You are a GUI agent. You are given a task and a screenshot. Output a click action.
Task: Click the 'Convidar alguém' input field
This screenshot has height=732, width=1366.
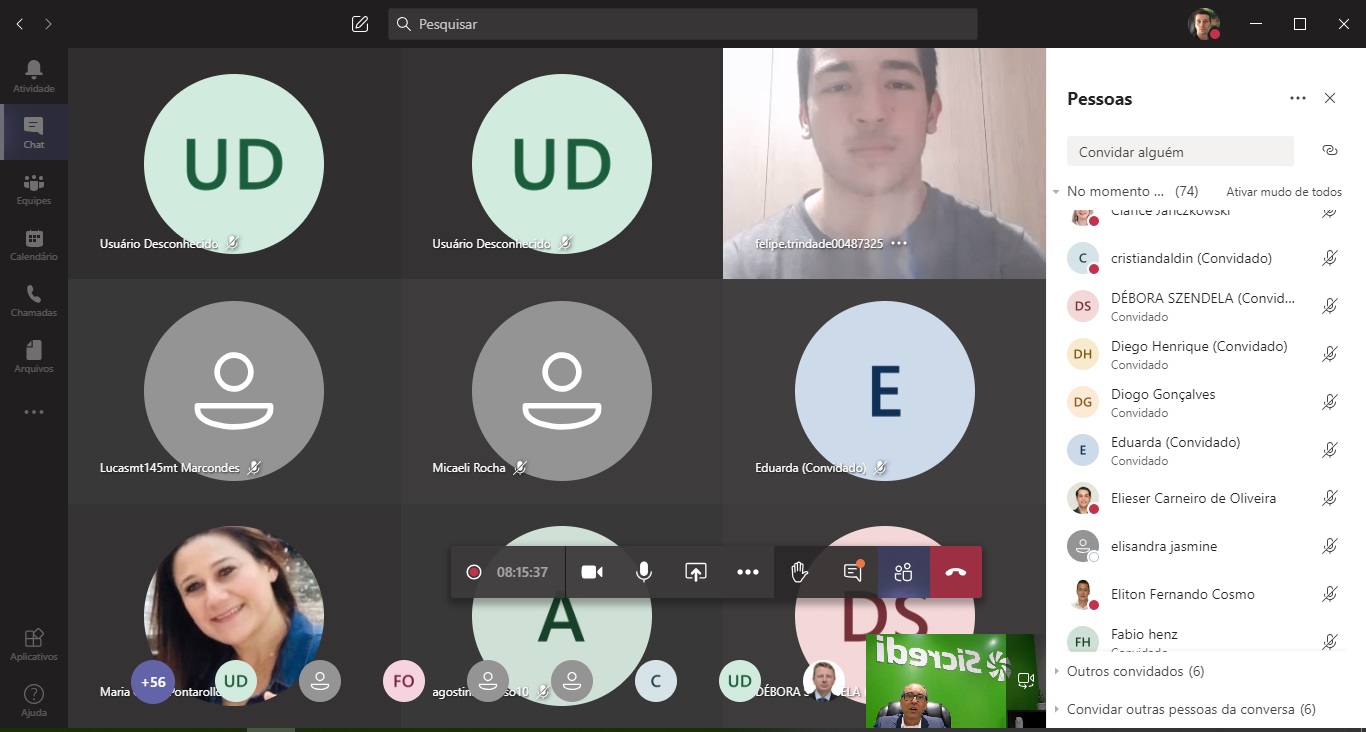pos(1180,152)
